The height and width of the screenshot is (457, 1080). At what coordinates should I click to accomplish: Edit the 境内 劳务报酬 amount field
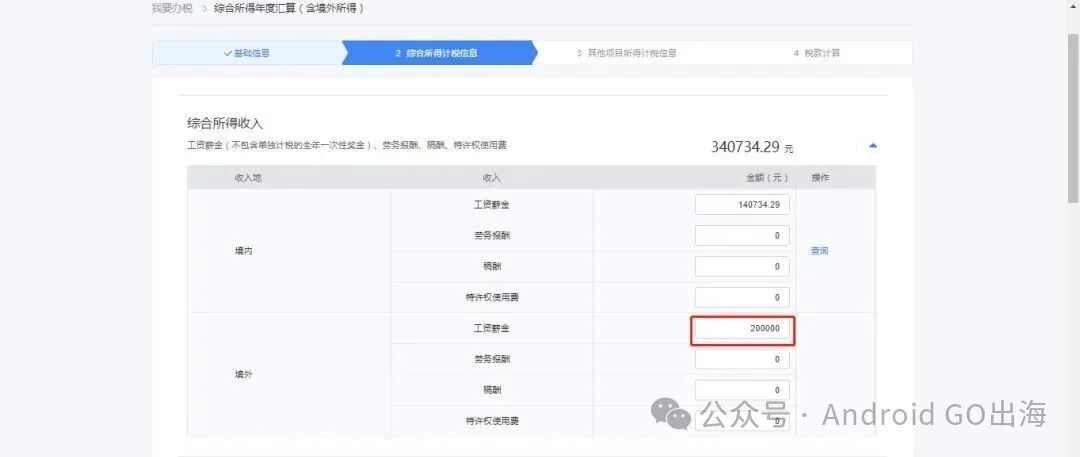(742, 236)
